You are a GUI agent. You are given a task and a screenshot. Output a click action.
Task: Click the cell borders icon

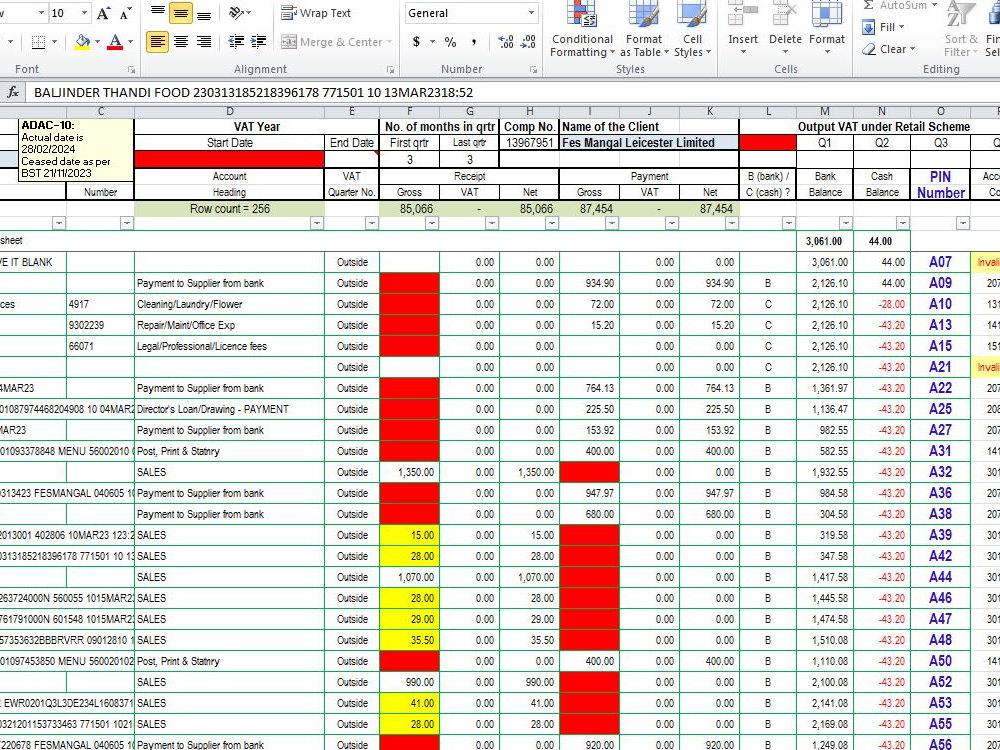[38, 42]
